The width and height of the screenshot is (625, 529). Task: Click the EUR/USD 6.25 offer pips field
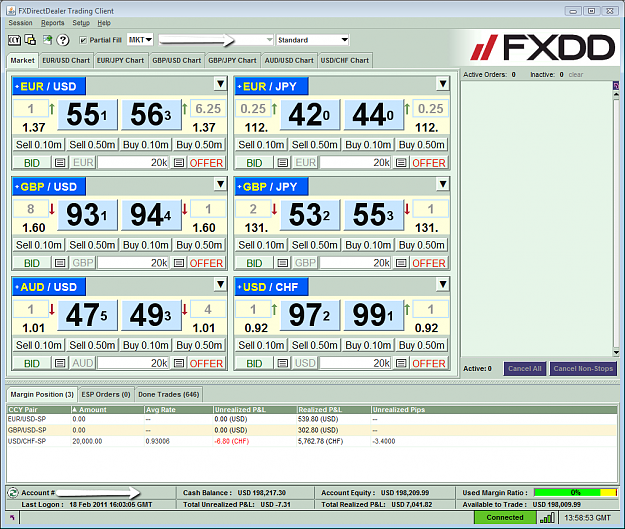208,108
